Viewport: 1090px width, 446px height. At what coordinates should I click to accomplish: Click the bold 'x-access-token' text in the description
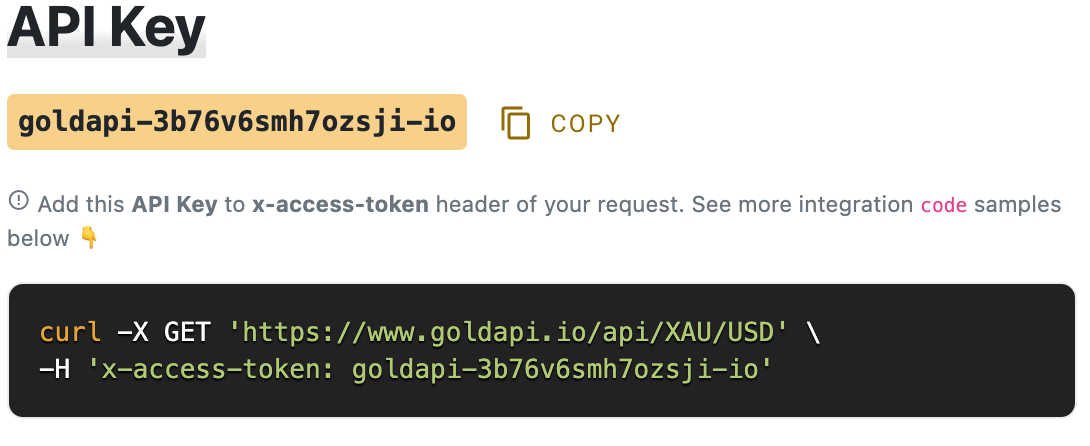tap(340, 205)
